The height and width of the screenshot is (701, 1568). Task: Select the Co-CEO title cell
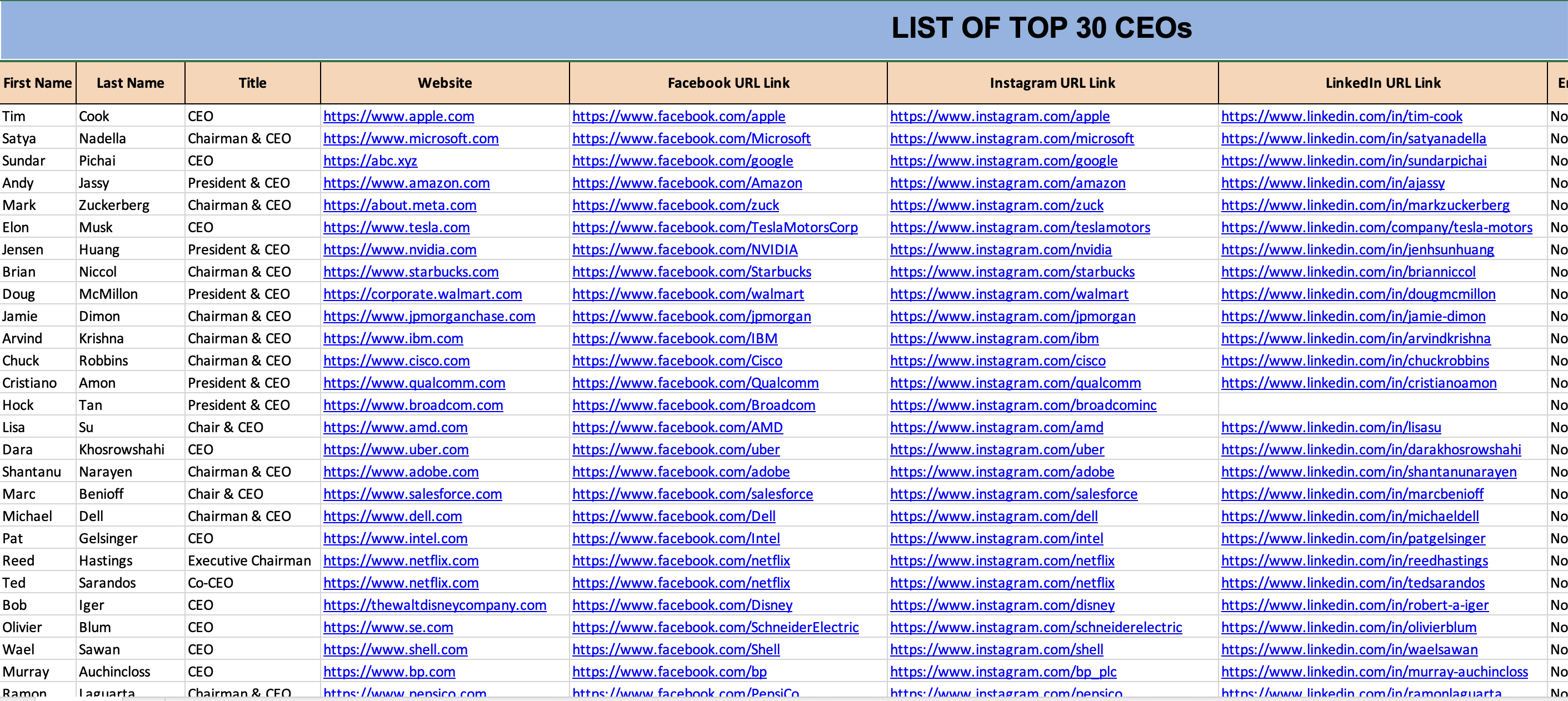coord(253,583)
